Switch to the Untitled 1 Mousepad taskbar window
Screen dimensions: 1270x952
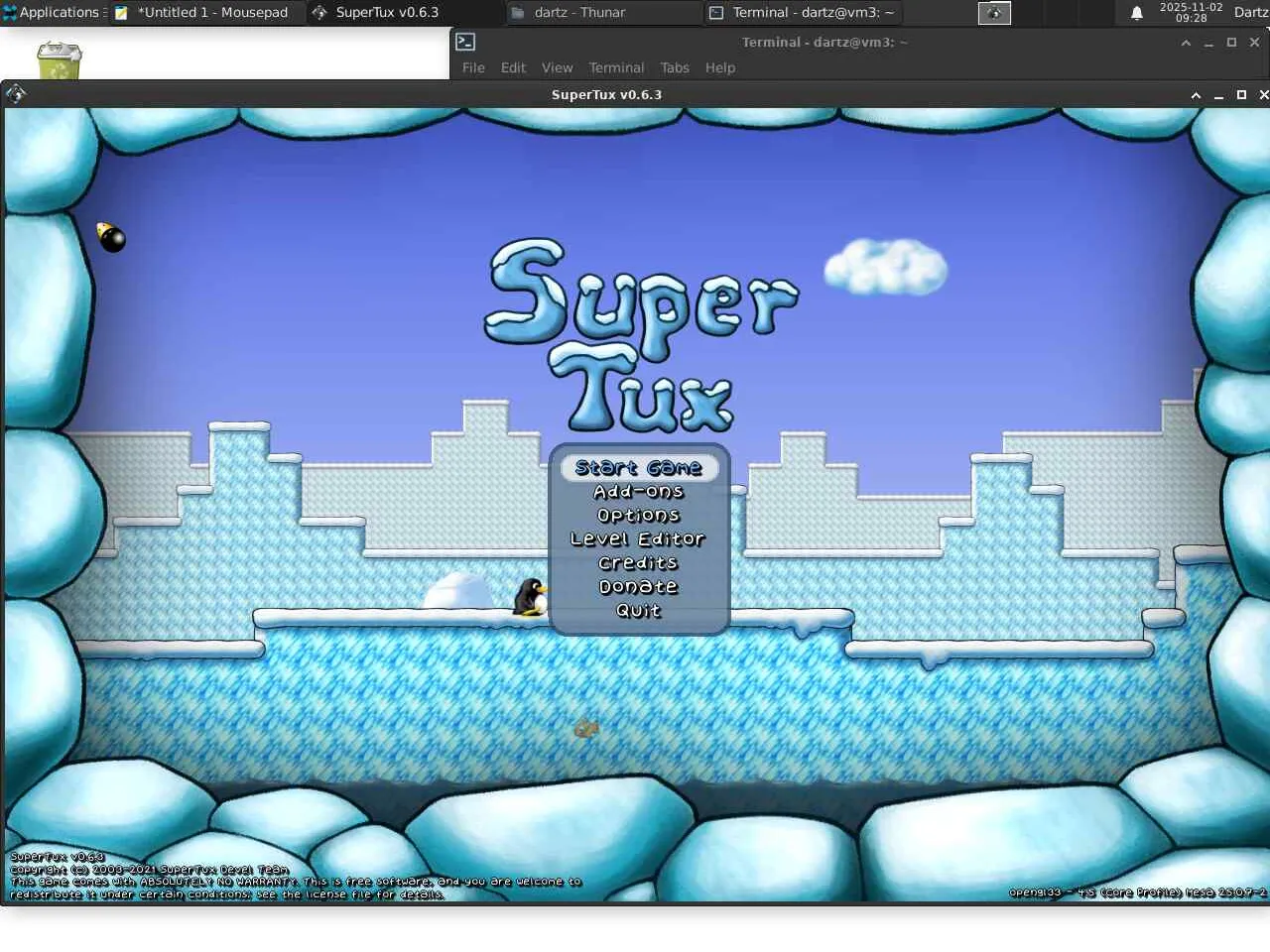pos(206,13)
